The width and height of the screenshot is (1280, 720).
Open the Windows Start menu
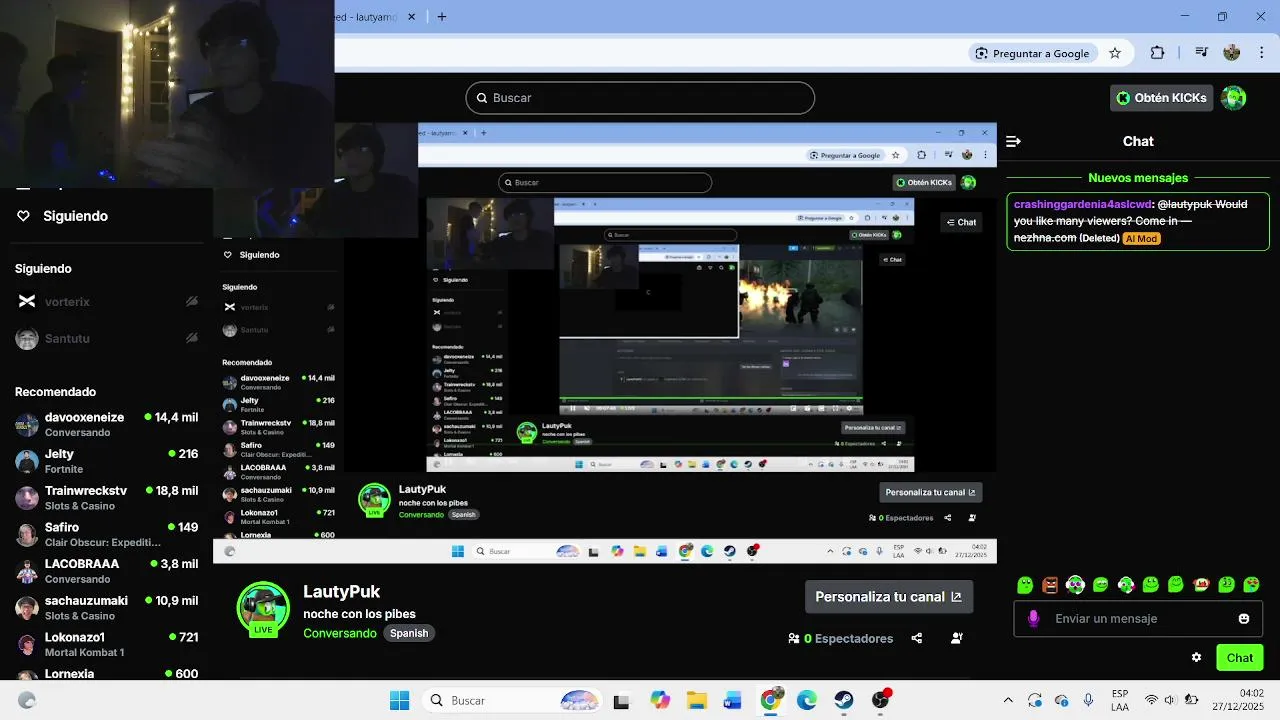pyautogui.click(x=399, y=701)
